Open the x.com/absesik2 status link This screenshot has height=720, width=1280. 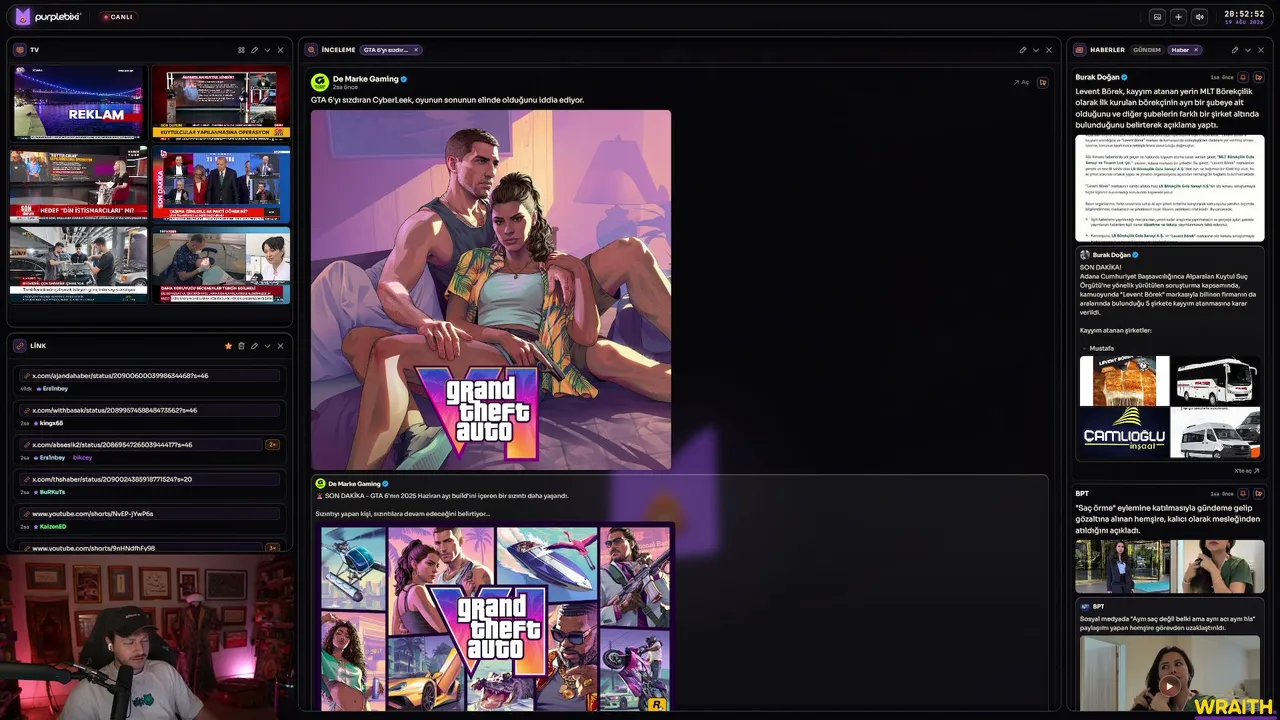pos(141,444)
